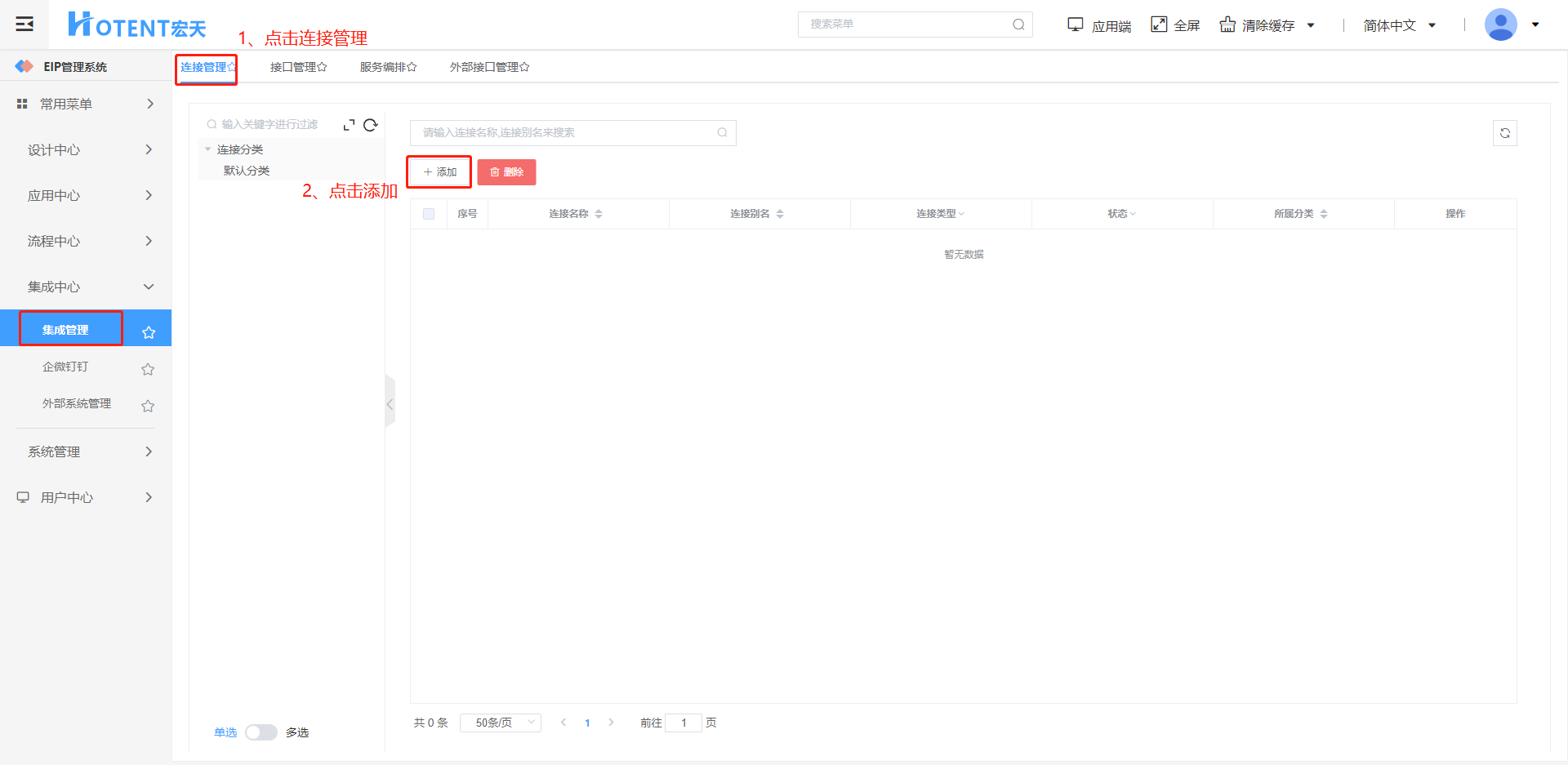Image resolution: width=1568 pixels, height=765 pixels.
Task: Collapse the sidebar with the hamburger icon
Action: [24, 24]
